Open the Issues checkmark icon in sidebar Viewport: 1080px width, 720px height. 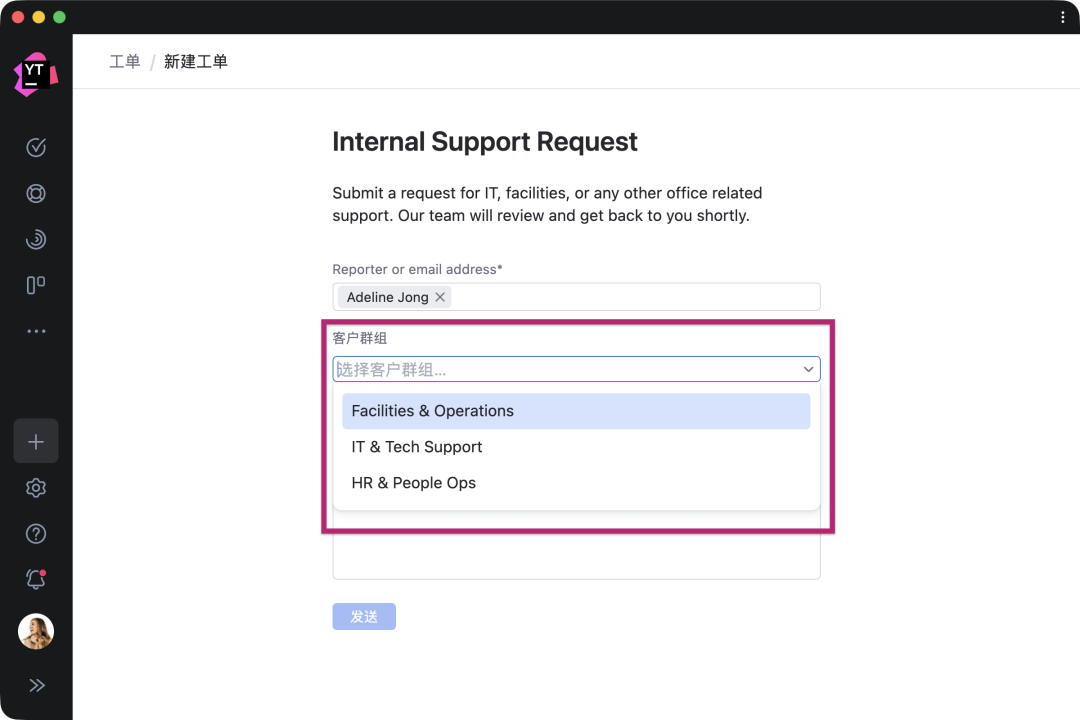coord(36,147)
